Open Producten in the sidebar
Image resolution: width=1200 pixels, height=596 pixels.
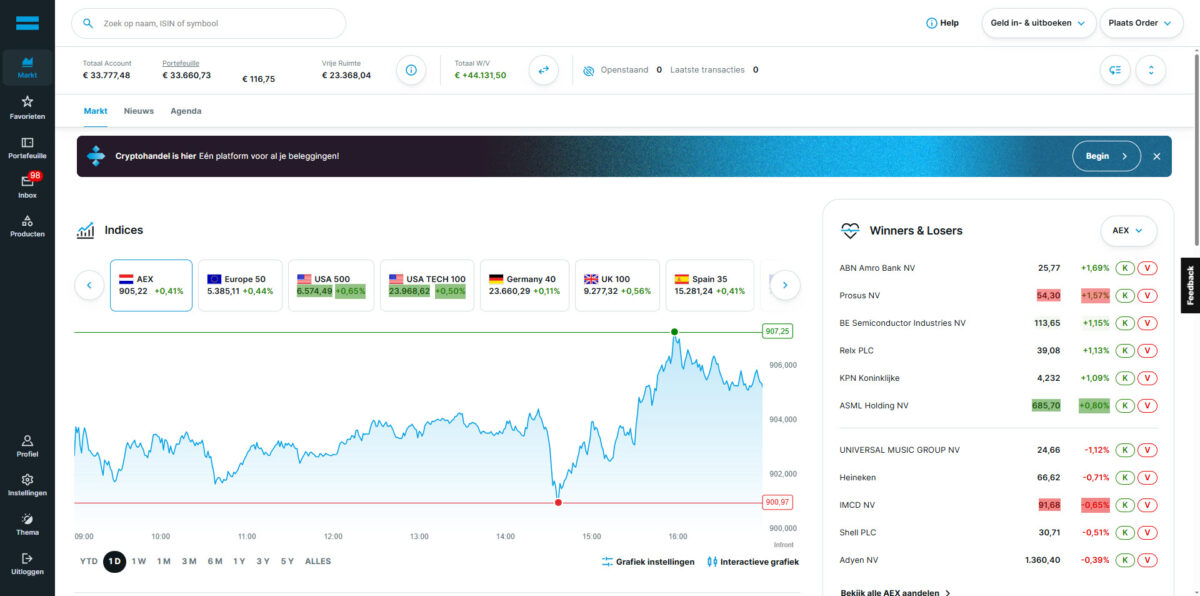click(x=27, y=225)
